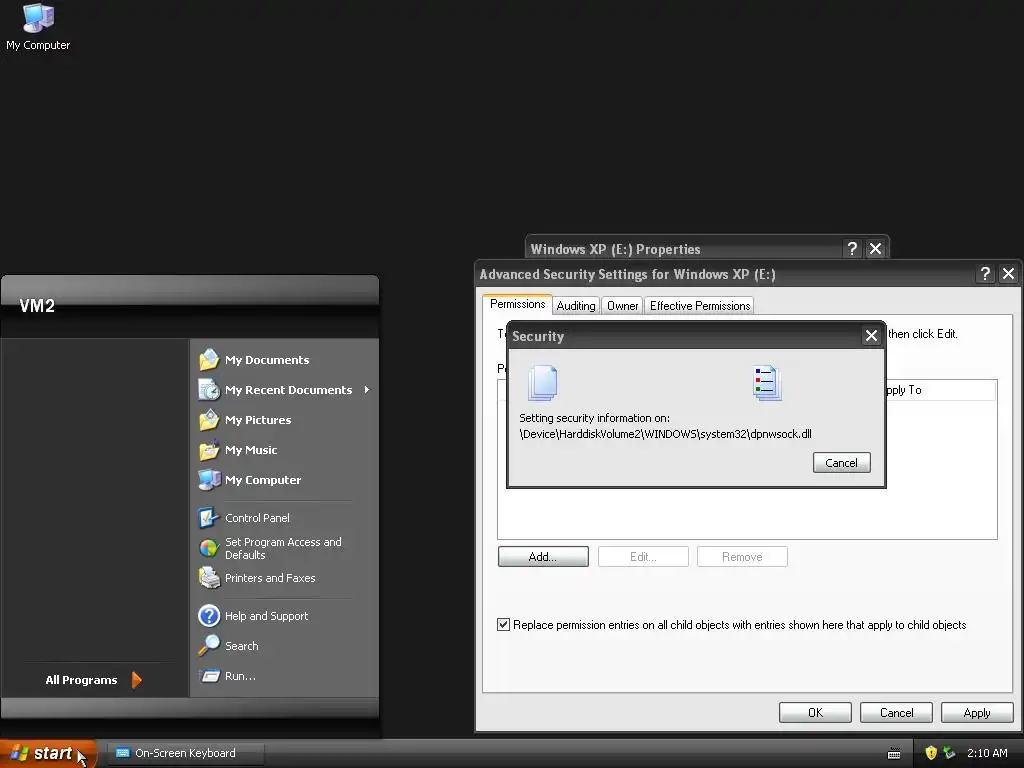Click the network connection tray icon

pos(949,753)
